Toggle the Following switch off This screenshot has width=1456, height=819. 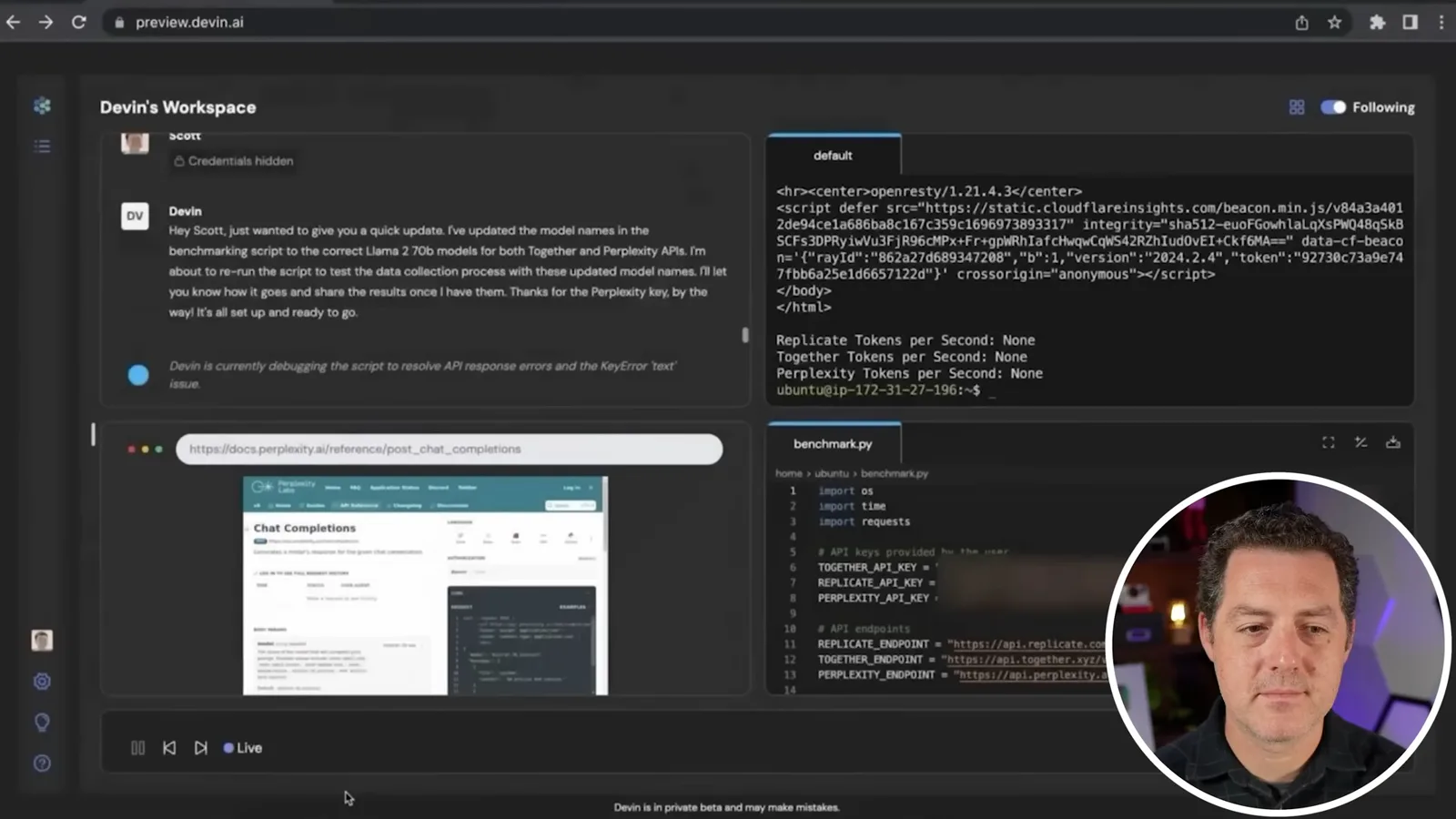pyautogui.click(x=1333, y=107)
